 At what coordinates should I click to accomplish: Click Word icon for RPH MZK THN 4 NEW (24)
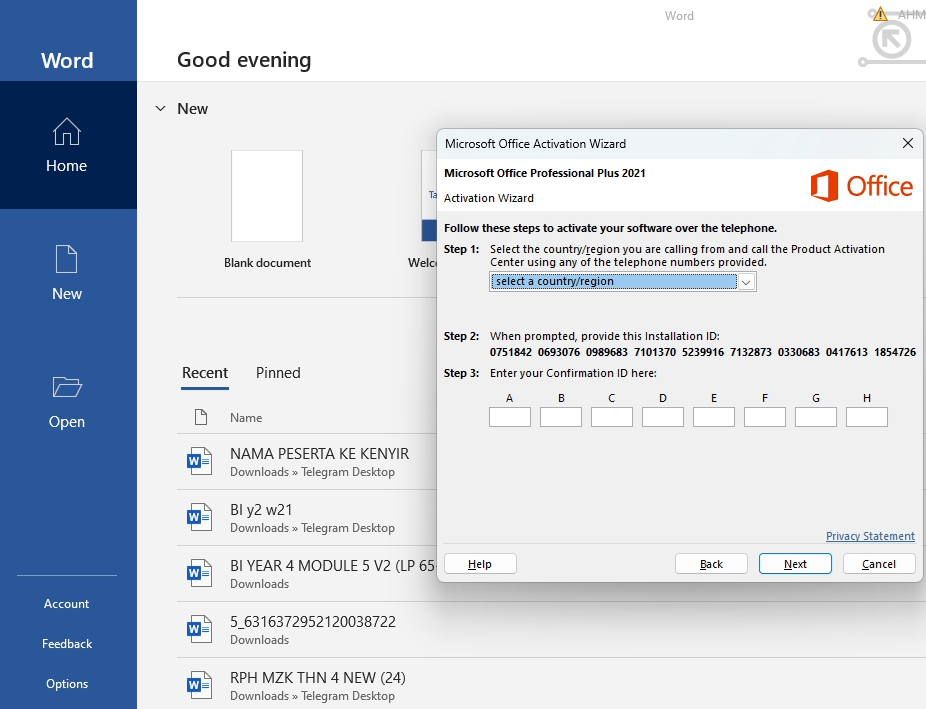tap(199, 685)
